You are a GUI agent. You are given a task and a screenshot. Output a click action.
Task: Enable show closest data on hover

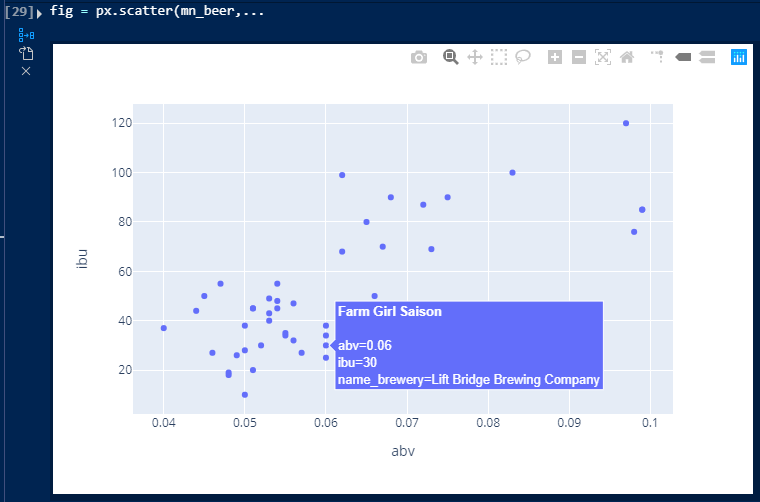tap(683, 57)
